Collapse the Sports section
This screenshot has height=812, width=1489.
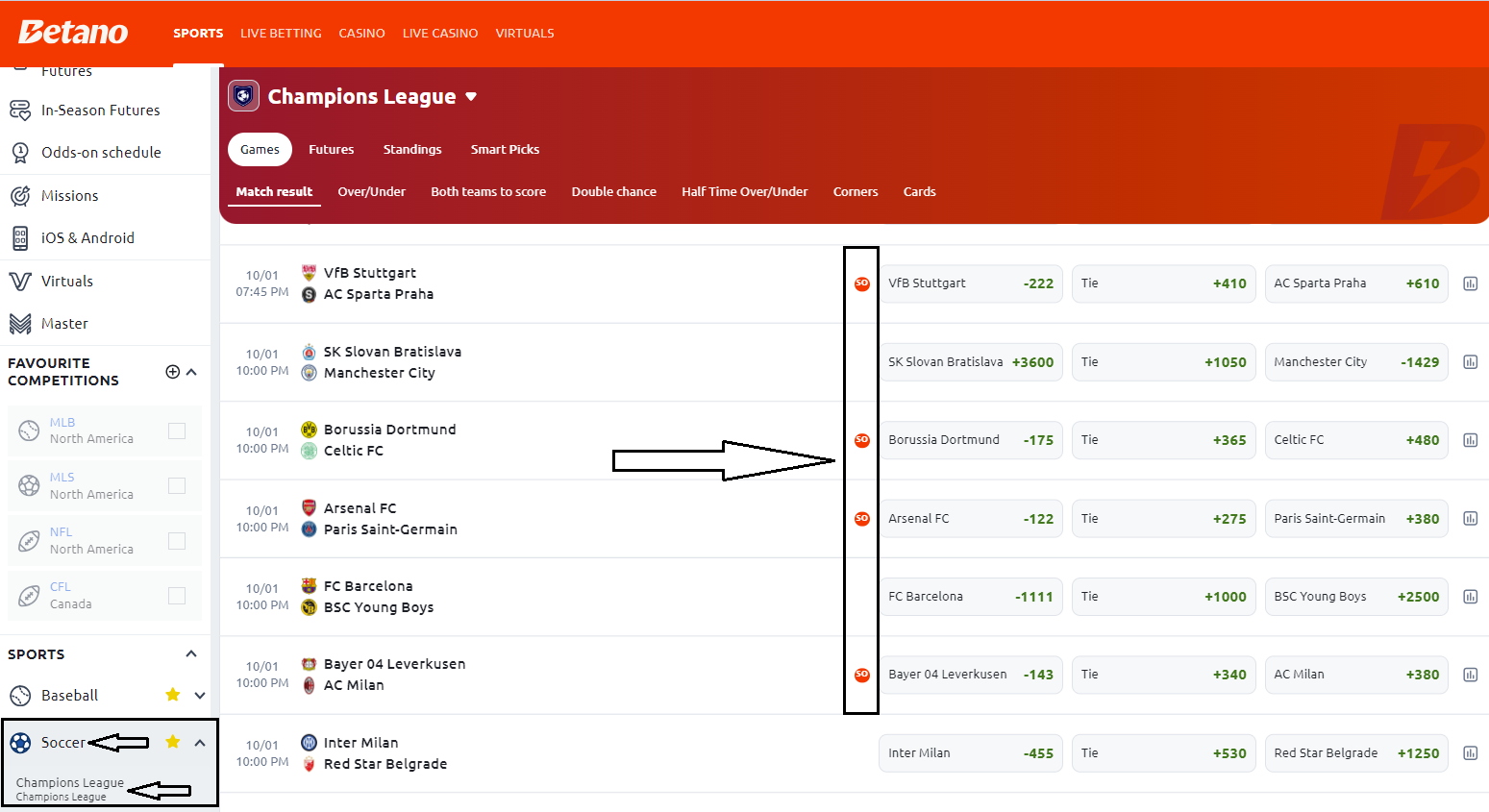191,654
